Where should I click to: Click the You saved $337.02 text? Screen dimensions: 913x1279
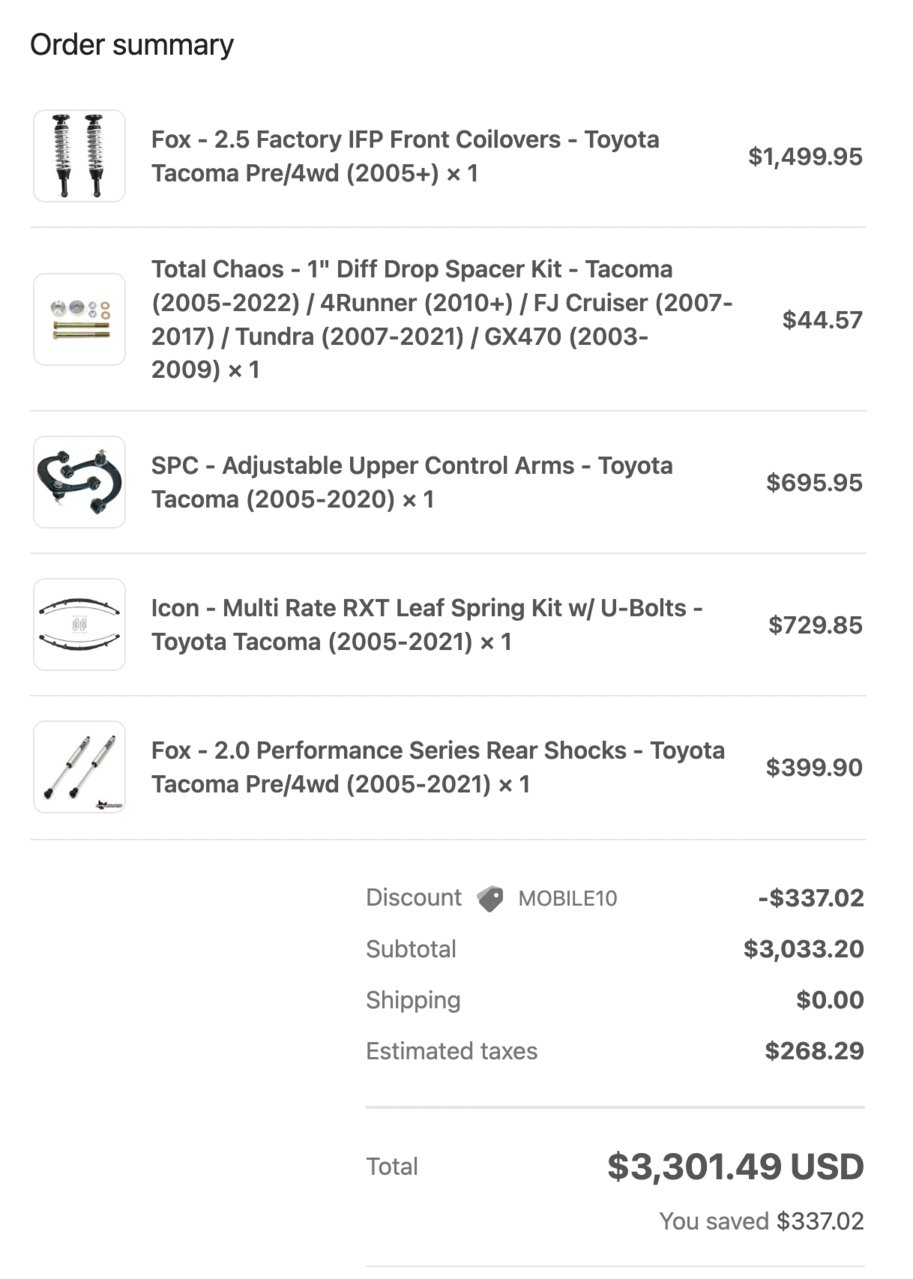pos(761,1221)
